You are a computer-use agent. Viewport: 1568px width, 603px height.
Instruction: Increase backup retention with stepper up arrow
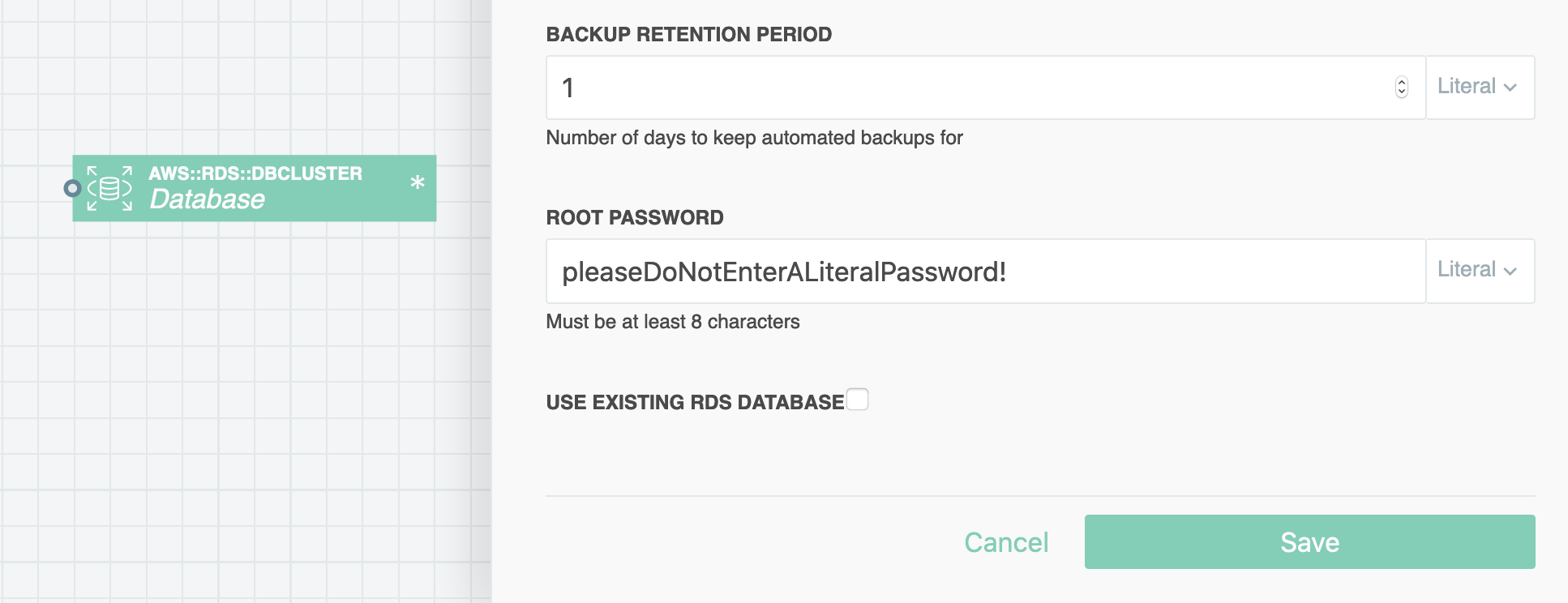(1402, 82)
